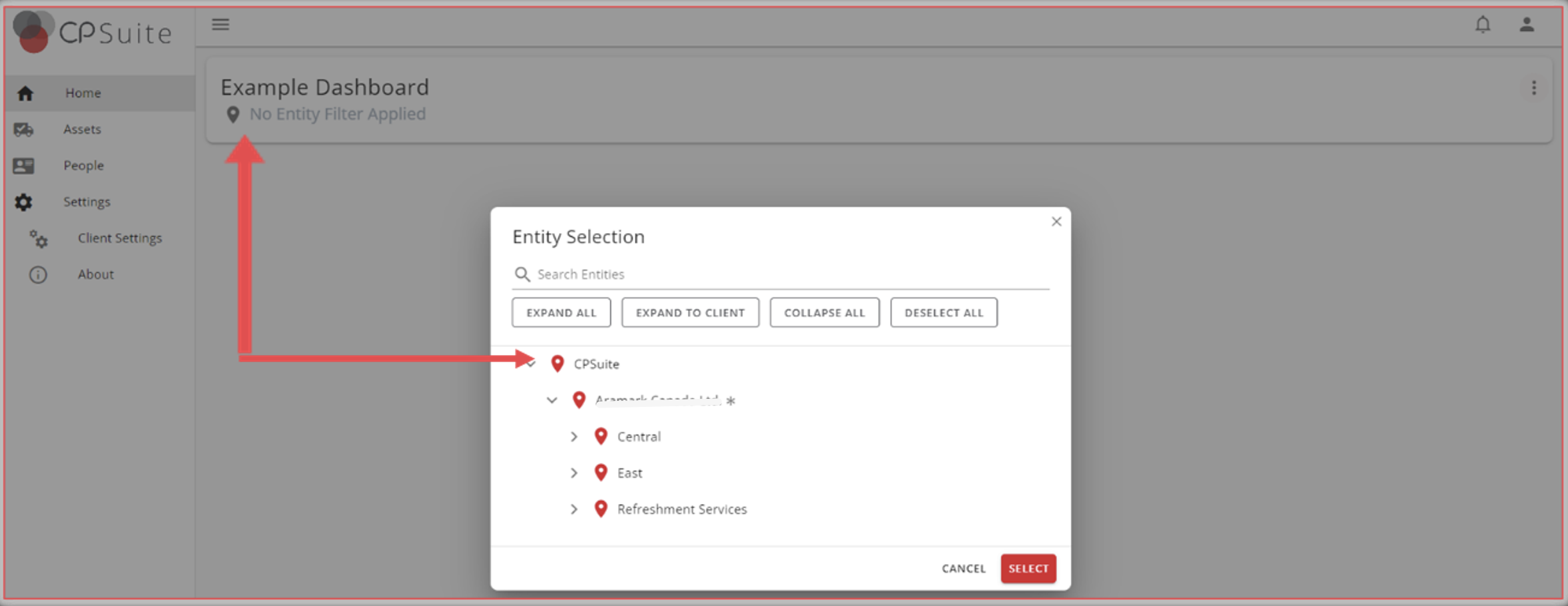Open the dashboard options three-dot menu

click(1534, 87)
